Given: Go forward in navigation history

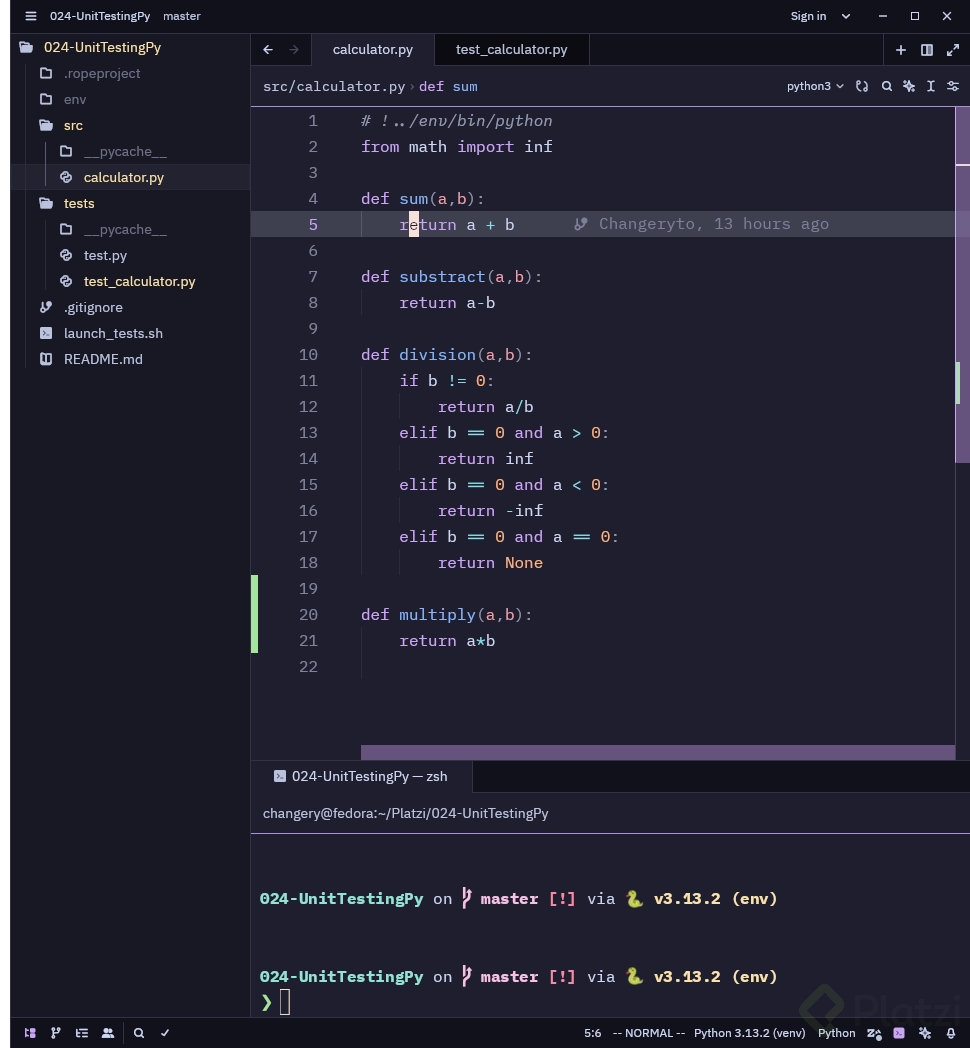Looking at the screenshot, I should (x=294, y=49).
